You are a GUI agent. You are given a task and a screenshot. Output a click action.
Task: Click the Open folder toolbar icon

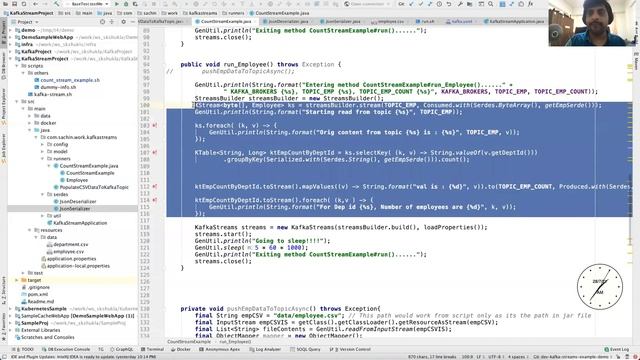click(4, 4)
